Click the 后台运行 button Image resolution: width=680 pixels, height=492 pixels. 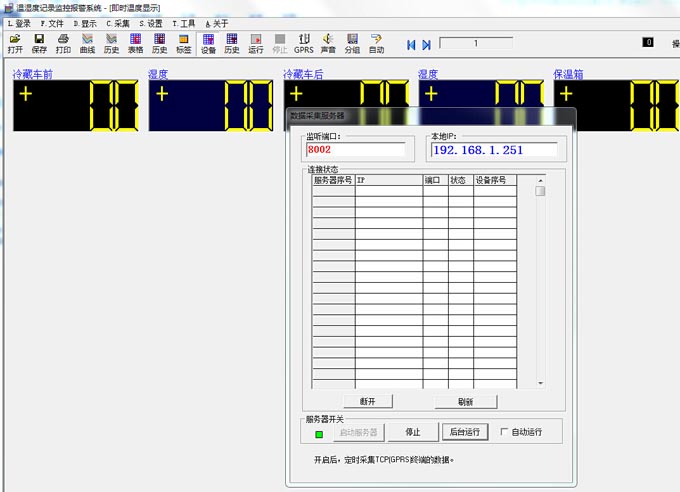pos(465,432)
